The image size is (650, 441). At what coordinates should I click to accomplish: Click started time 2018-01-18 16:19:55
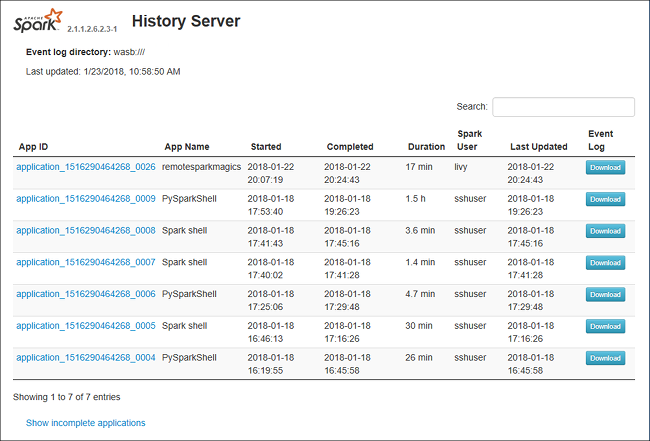(x=271, y=364)
